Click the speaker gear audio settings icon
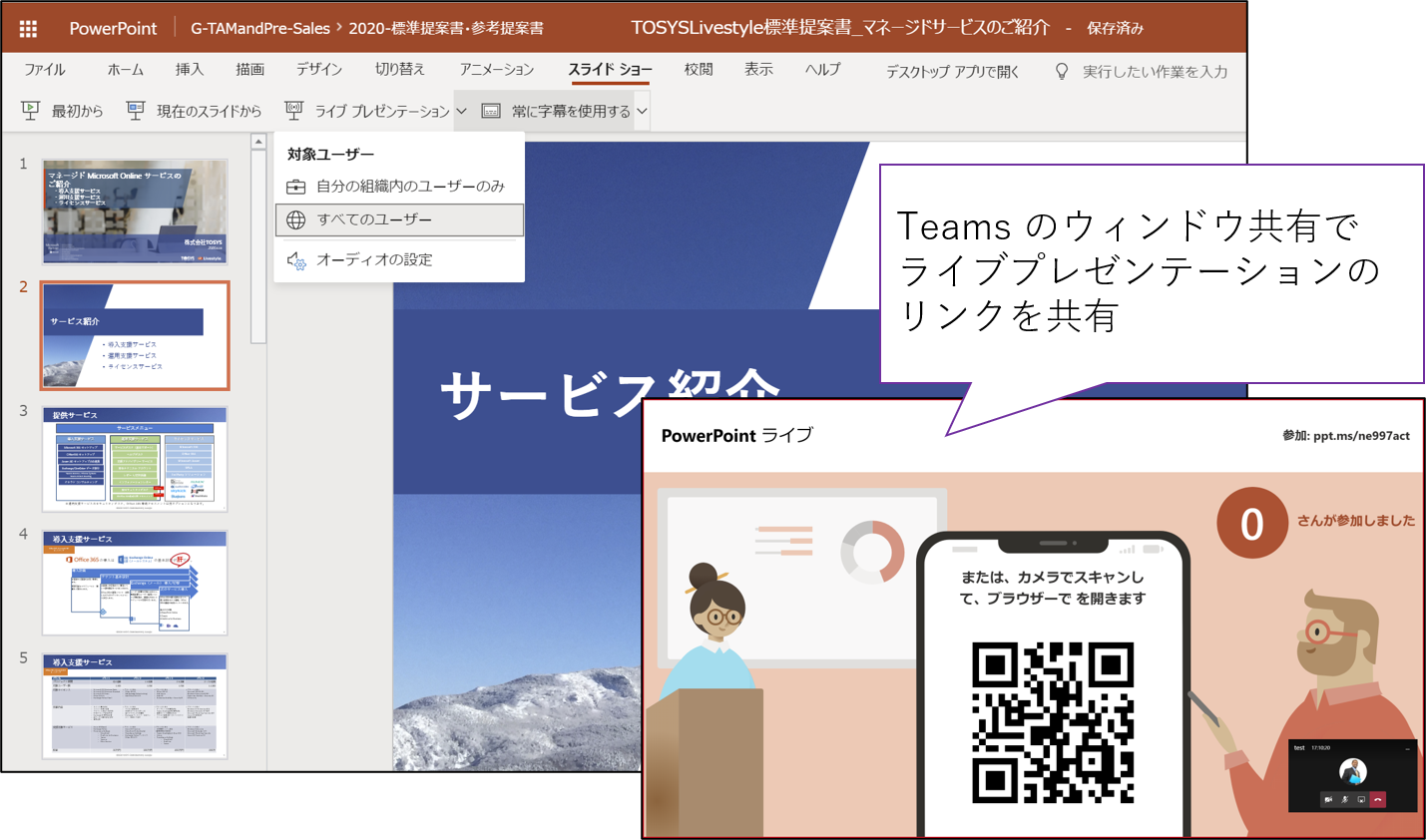This screenshot has height=840, width=1426. [x=296, y=260]
